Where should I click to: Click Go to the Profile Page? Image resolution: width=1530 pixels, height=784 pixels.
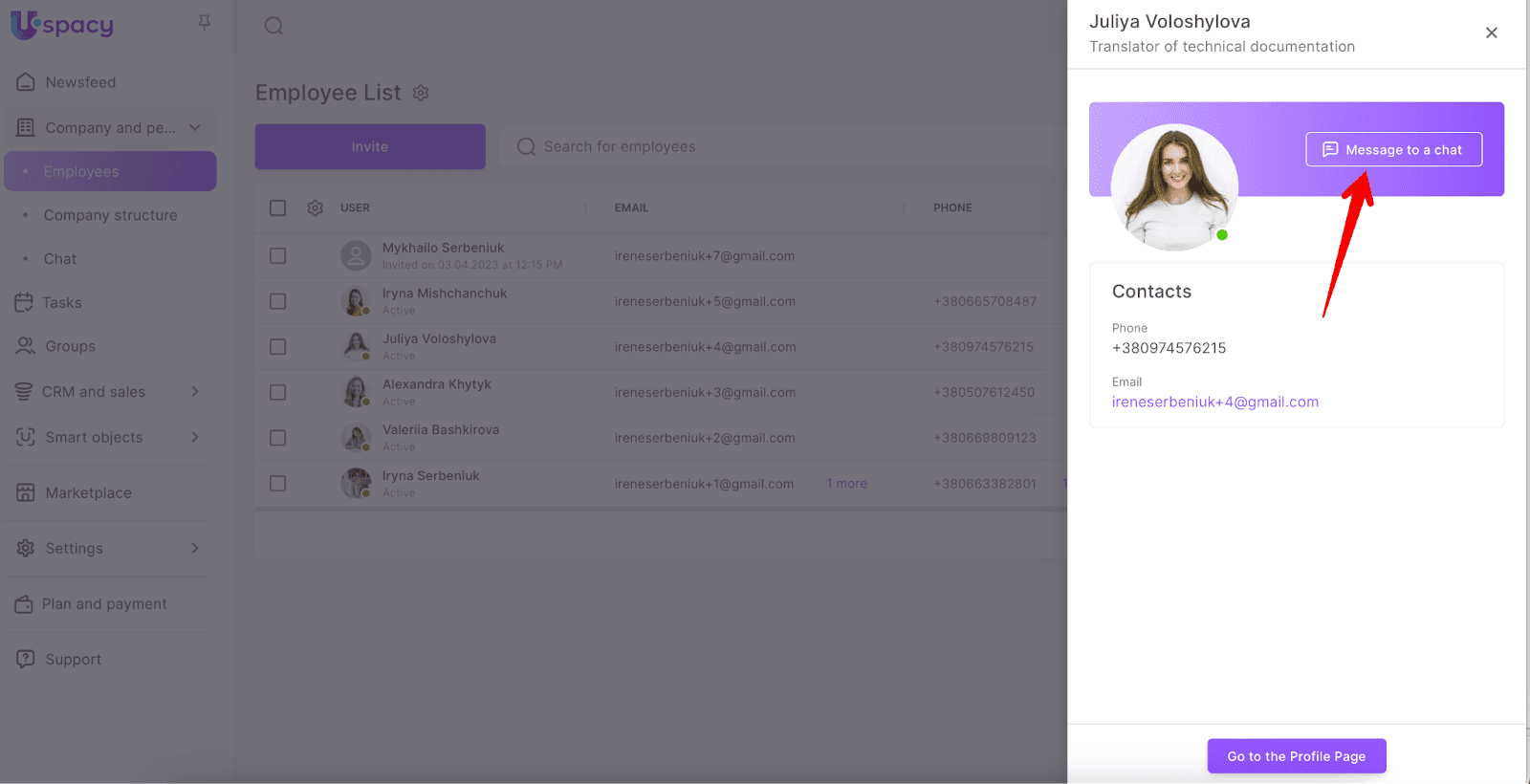[1296, 756]
